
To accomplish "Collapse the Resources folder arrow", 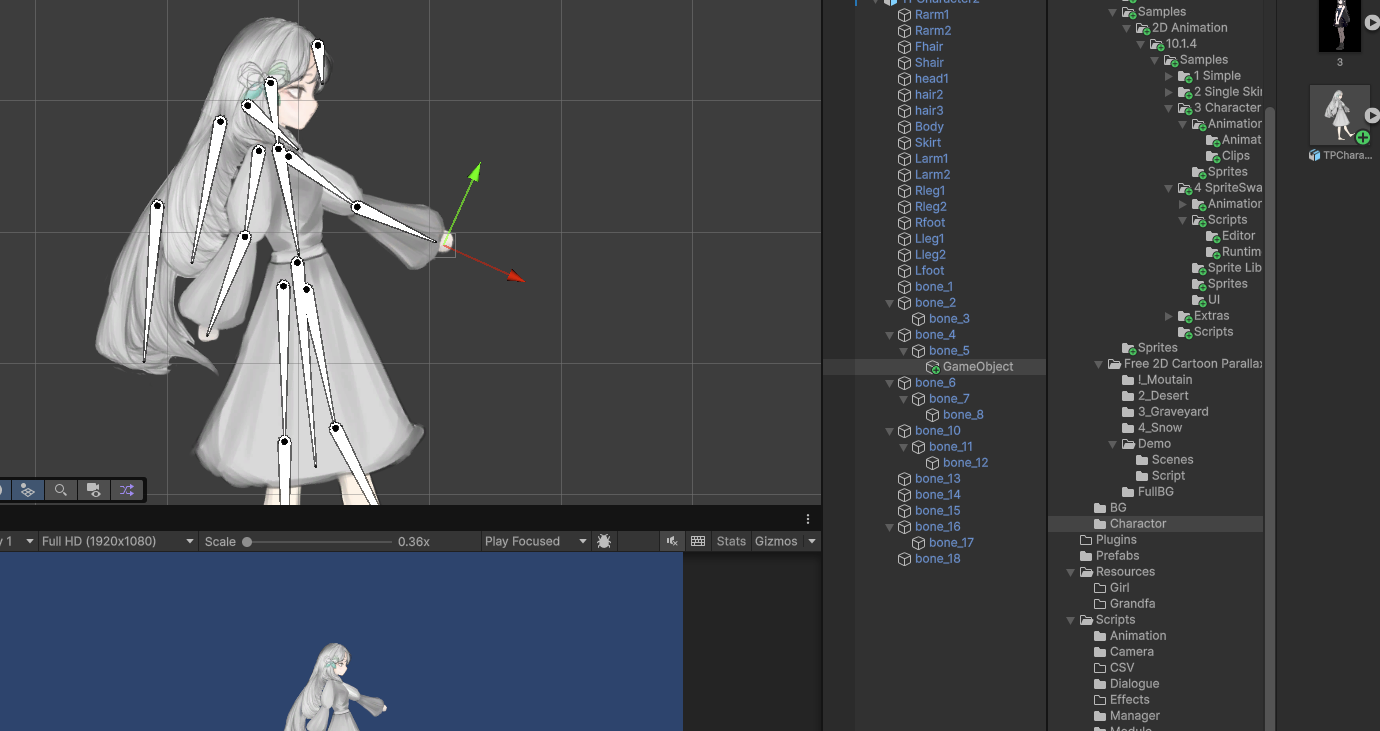I will [1072, 572].
